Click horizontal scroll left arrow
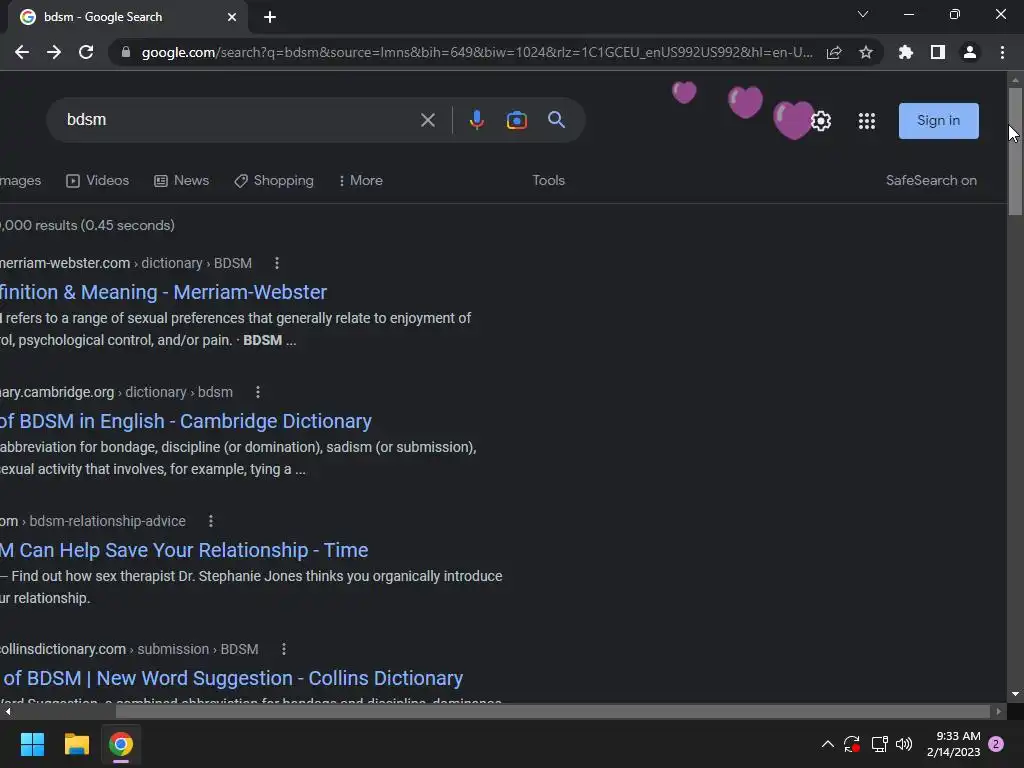The height and width of the screenshot is (768, 1024). [x=7, y=711]
